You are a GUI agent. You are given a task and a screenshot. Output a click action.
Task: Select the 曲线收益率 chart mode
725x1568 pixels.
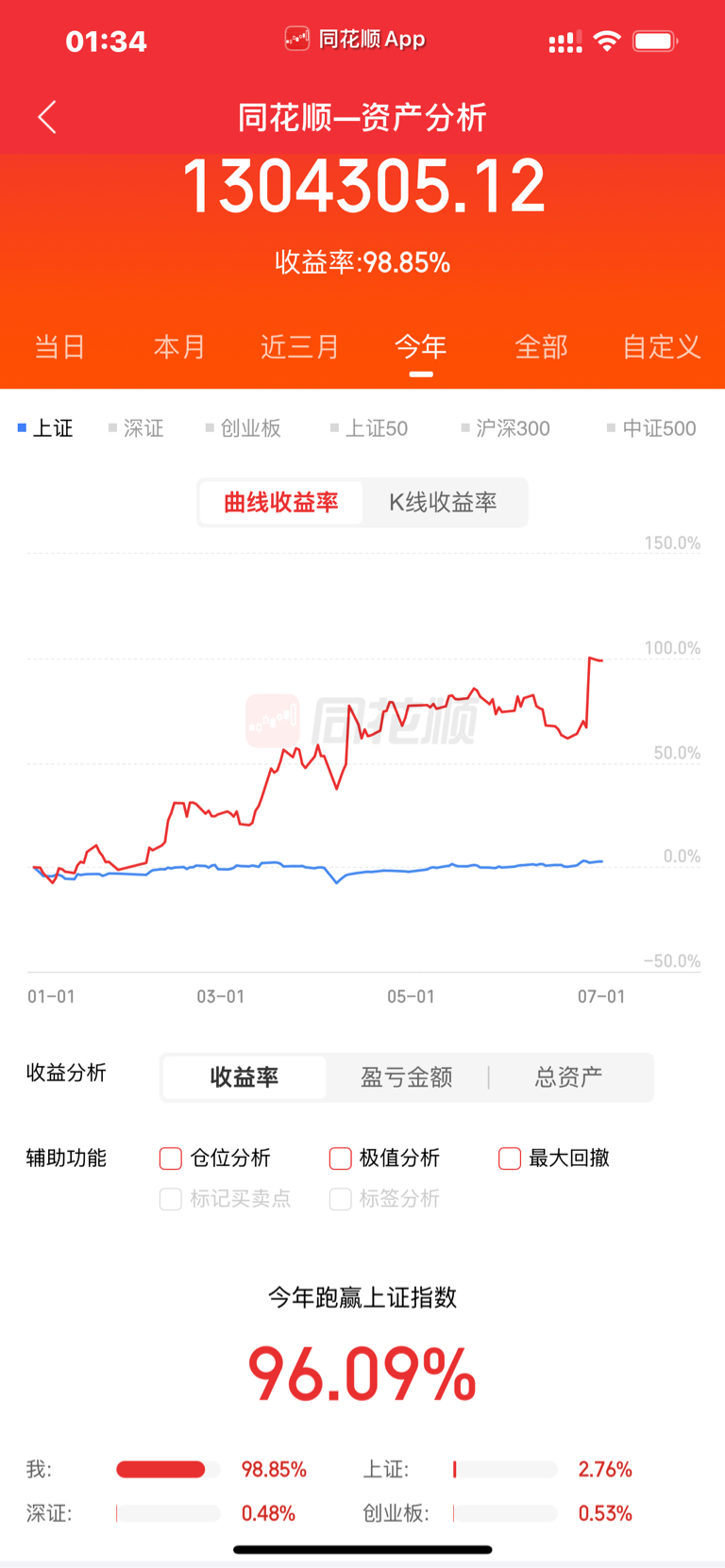tap(280, 502)
